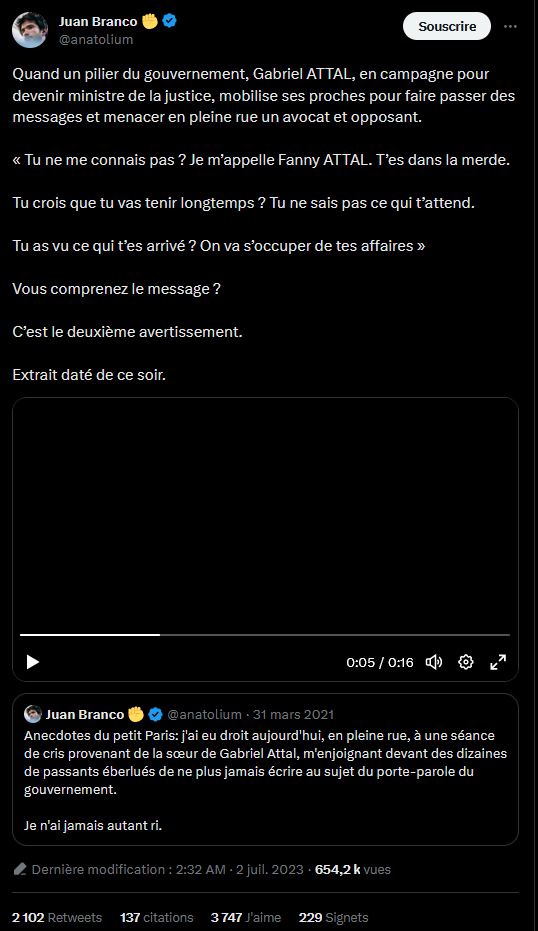View the 3 747 J'aime list

(246, 917)
